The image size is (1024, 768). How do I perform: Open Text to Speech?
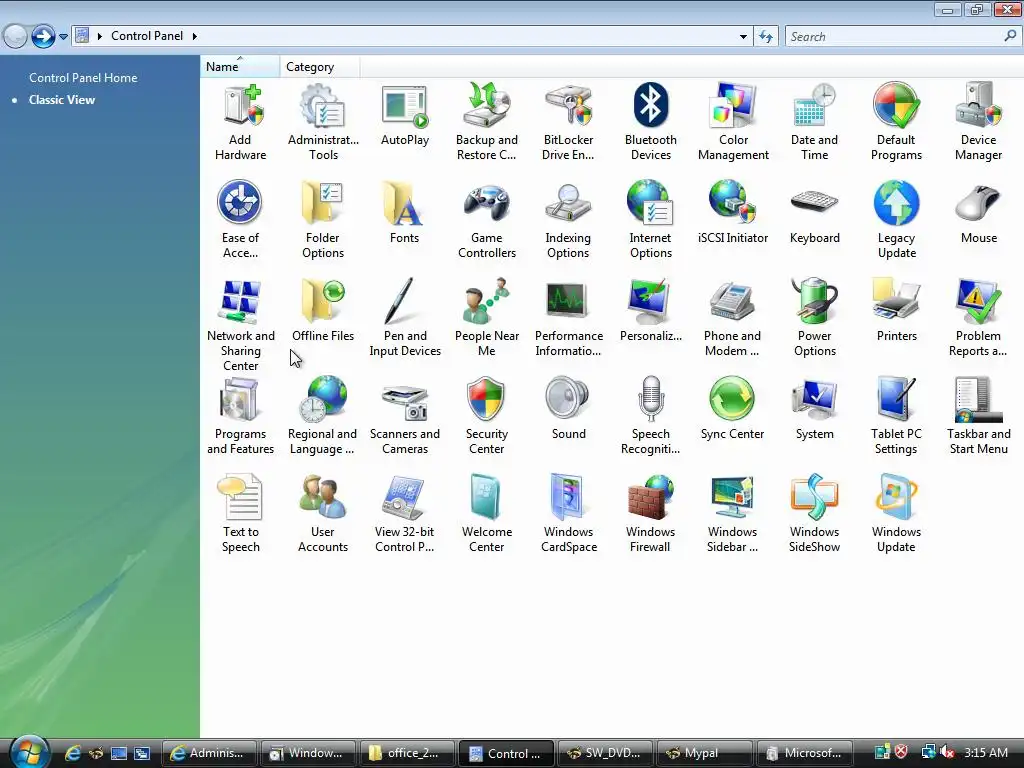240,514
